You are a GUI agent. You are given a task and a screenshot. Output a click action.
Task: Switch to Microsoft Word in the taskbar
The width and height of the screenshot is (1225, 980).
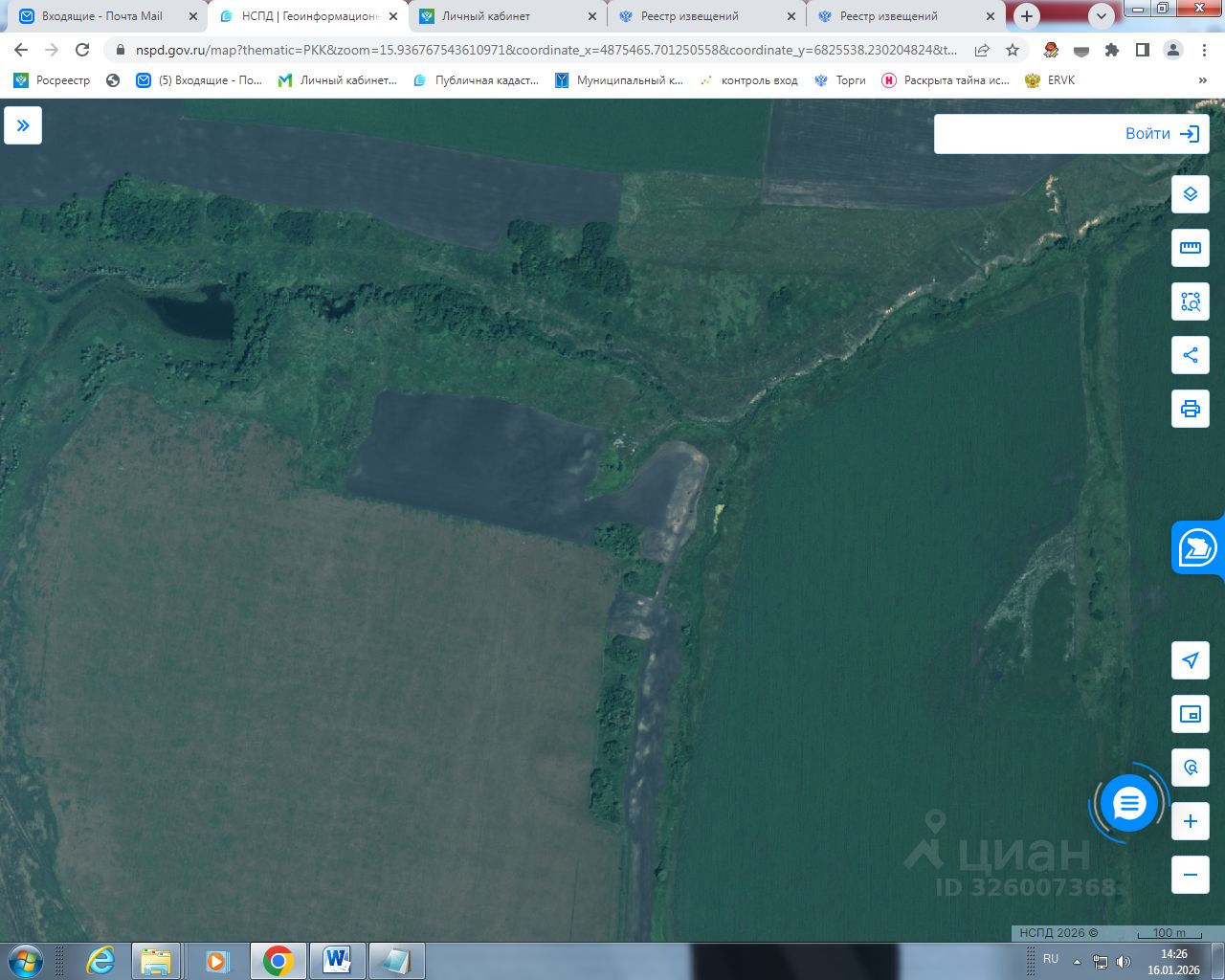coord(337,960)
